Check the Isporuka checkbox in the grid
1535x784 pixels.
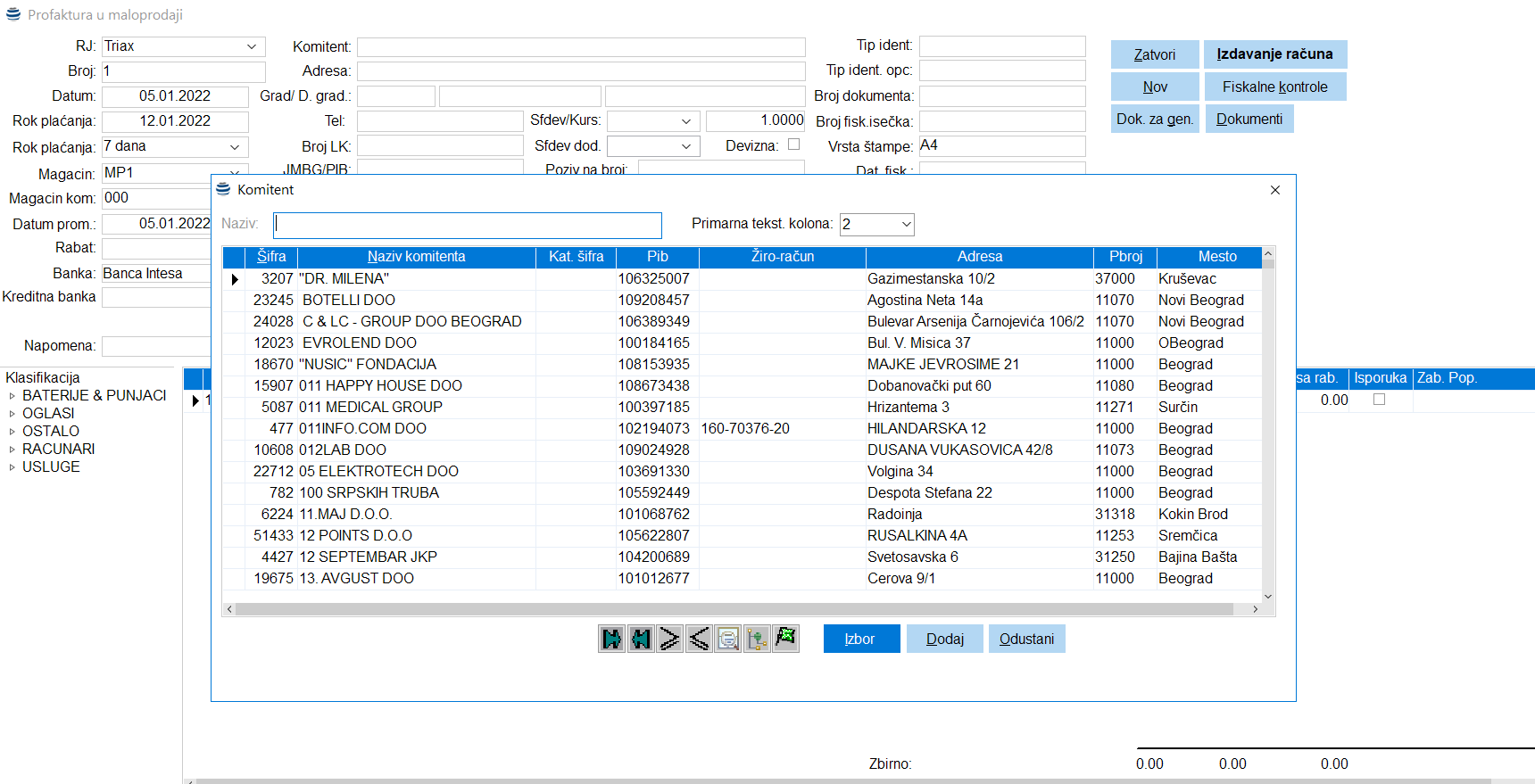tap(1379, 400)
